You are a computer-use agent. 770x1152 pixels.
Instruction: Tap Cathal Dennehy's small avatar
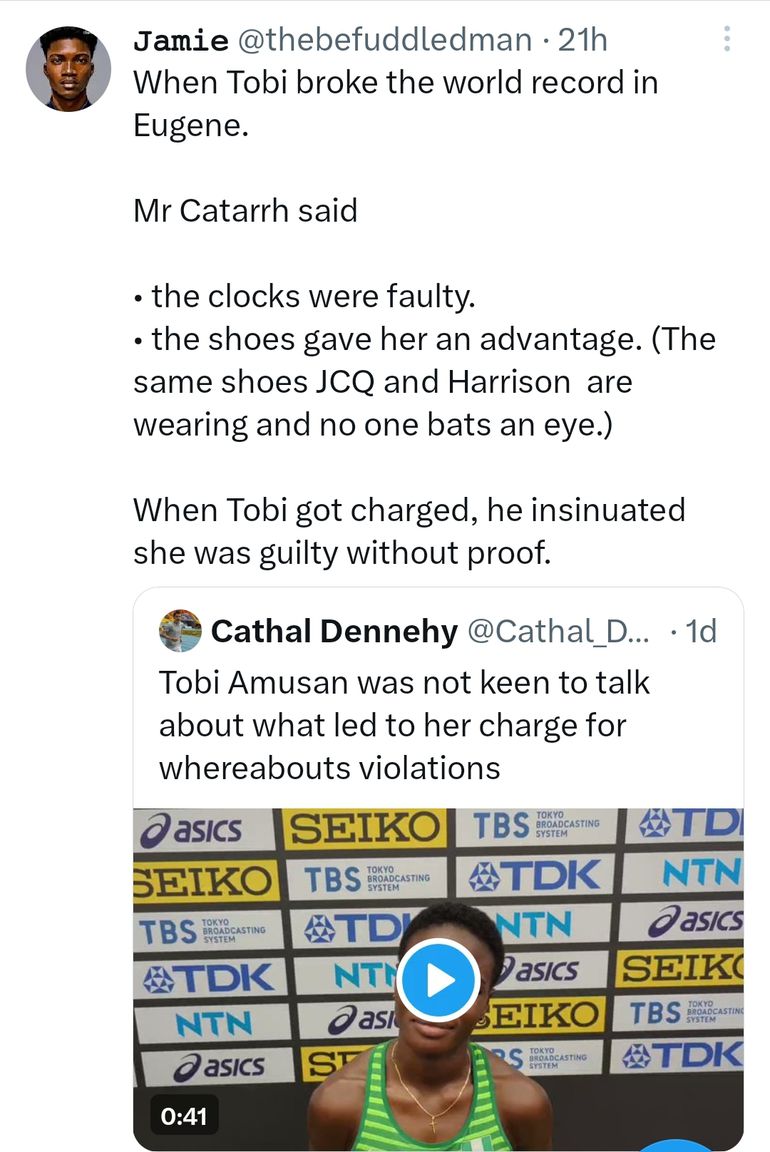tap(180, 630)
